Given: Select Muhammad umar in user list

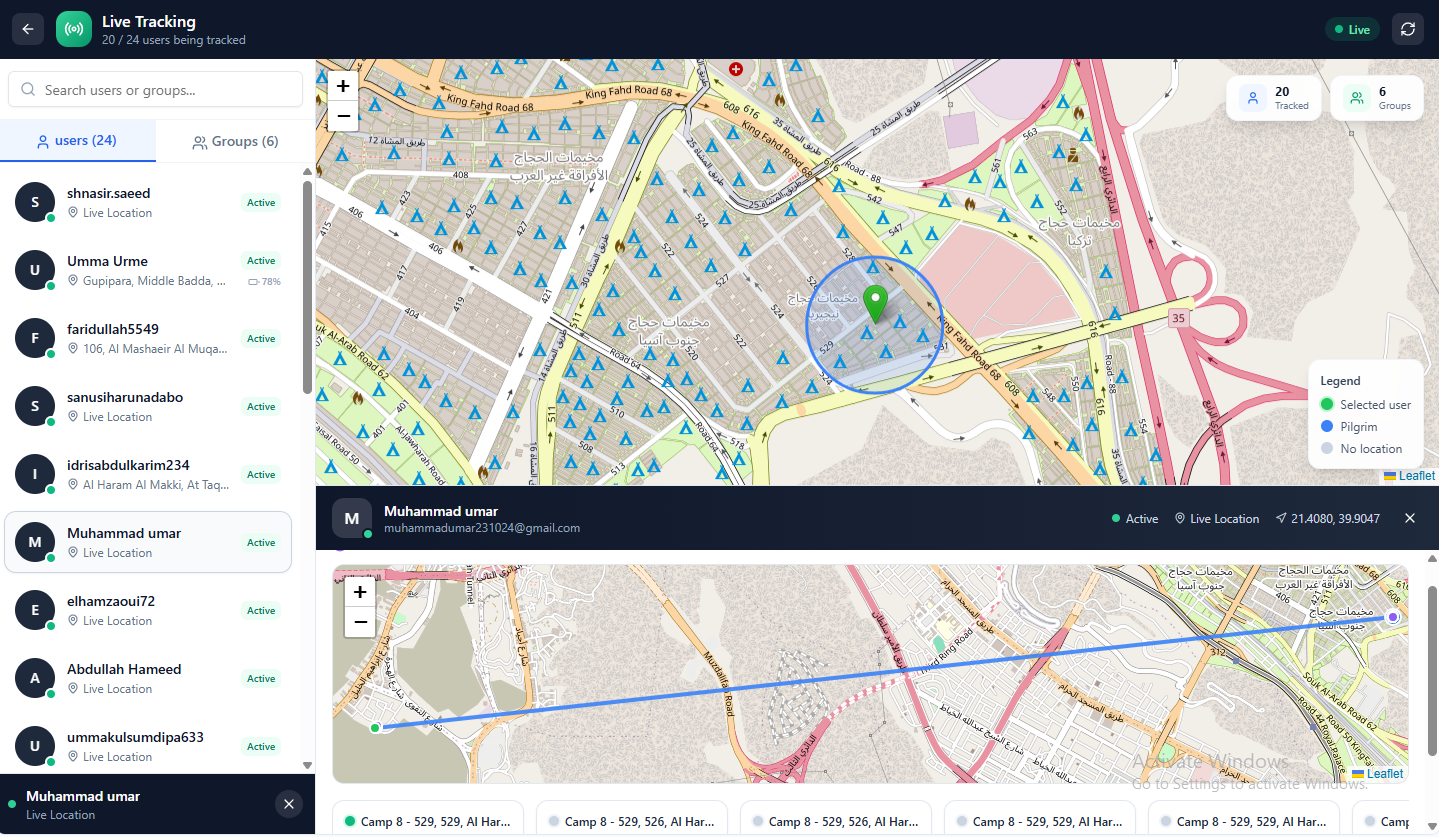Looking at the screenshot, I should [148, 542].
